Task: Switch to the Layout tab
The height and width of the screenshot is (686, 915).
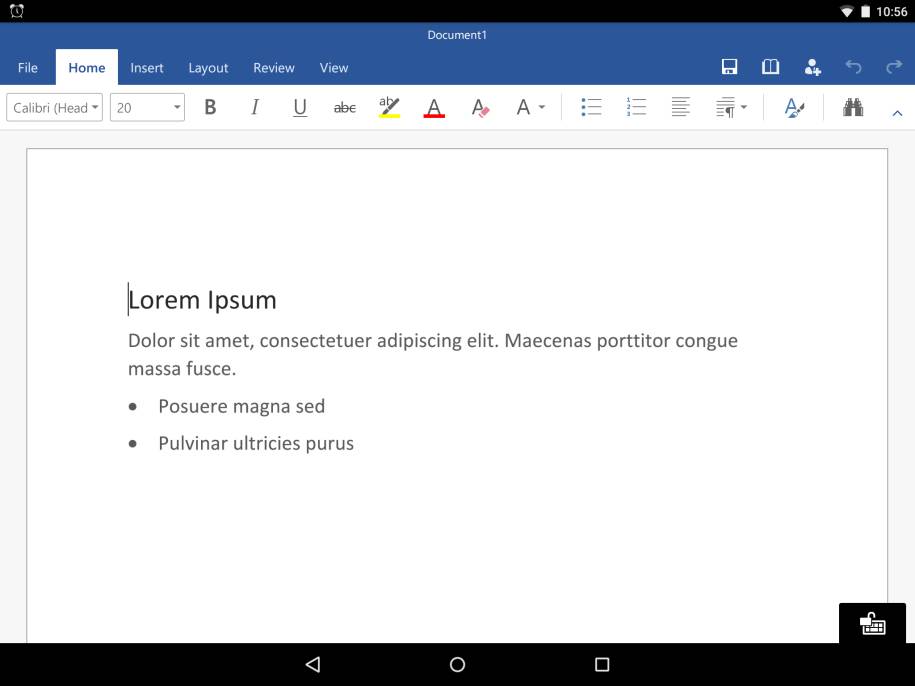Action: [x=208, y=68]
